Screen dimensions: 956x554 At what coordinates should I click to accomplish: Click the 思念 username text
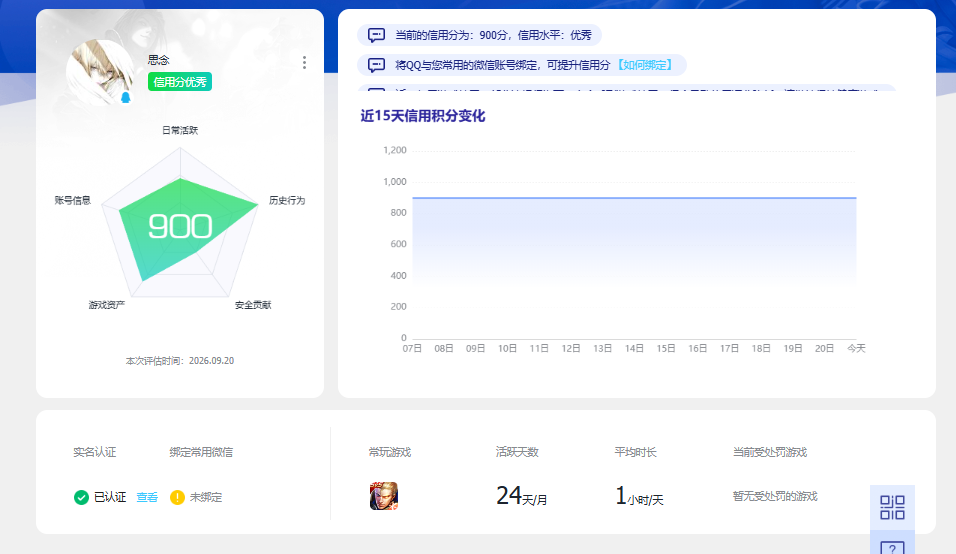[159, 60]
